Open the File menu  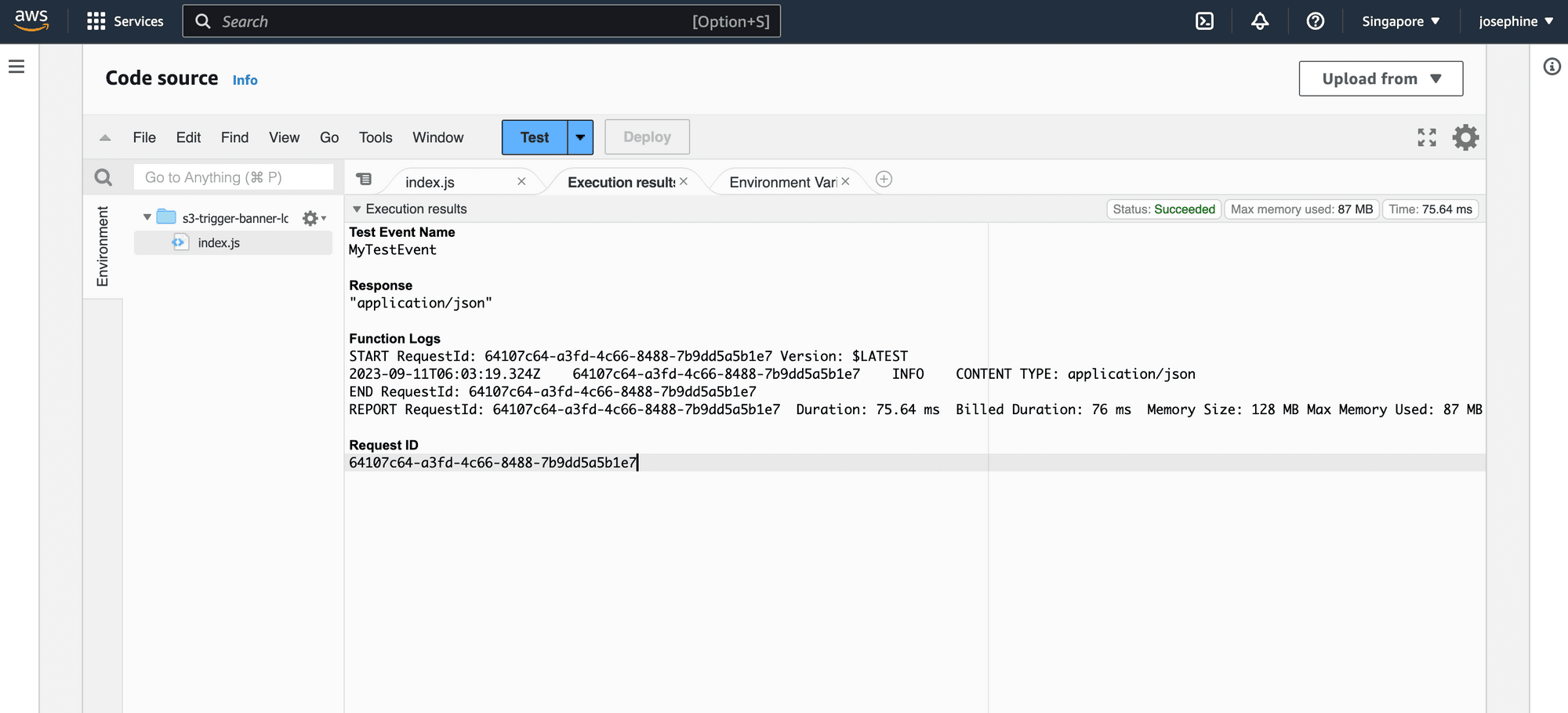pyautogui.click(x=144, y=137)
